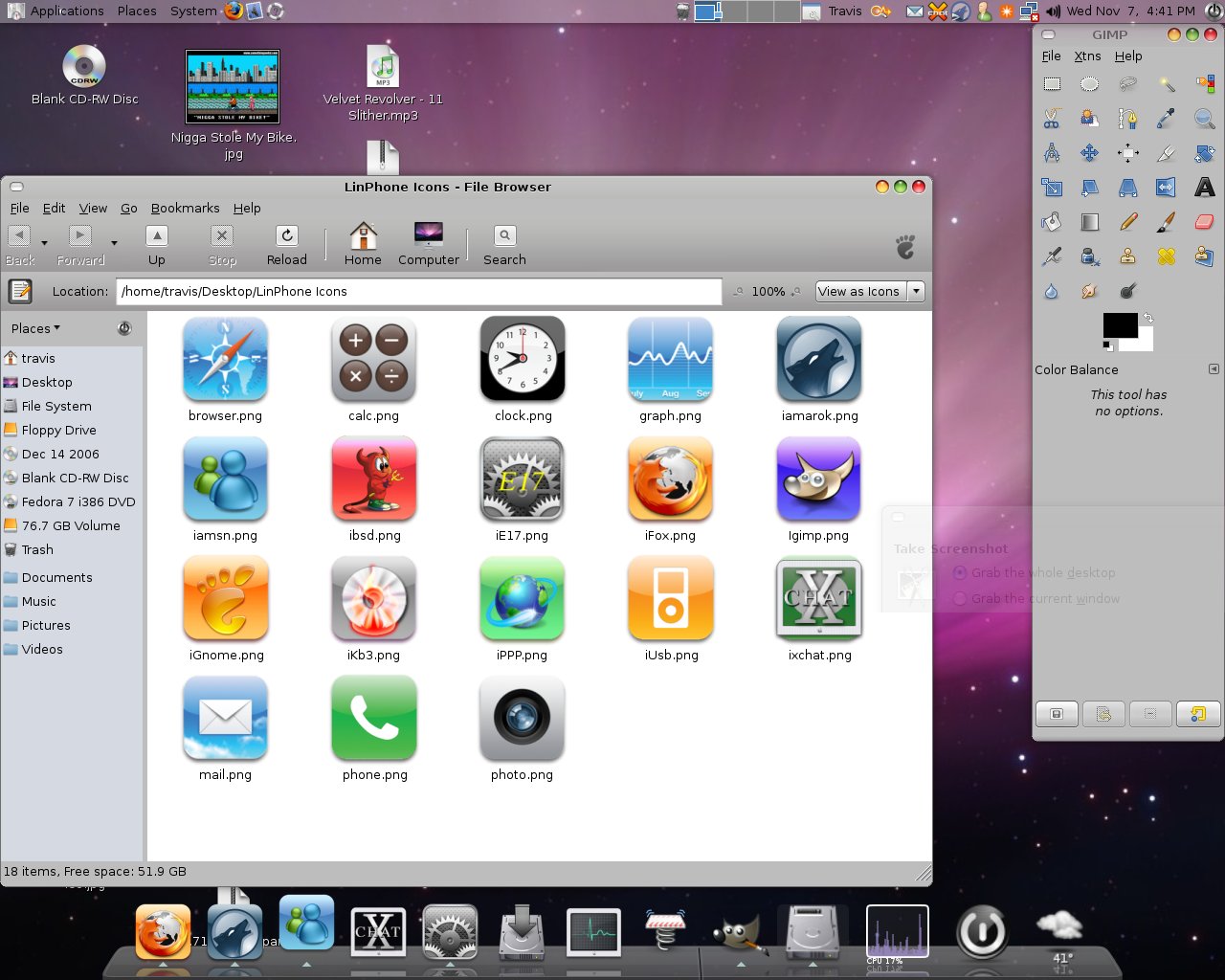
Task: Select GIMP Color Picker eyedropper
Action: [1166, 119]
